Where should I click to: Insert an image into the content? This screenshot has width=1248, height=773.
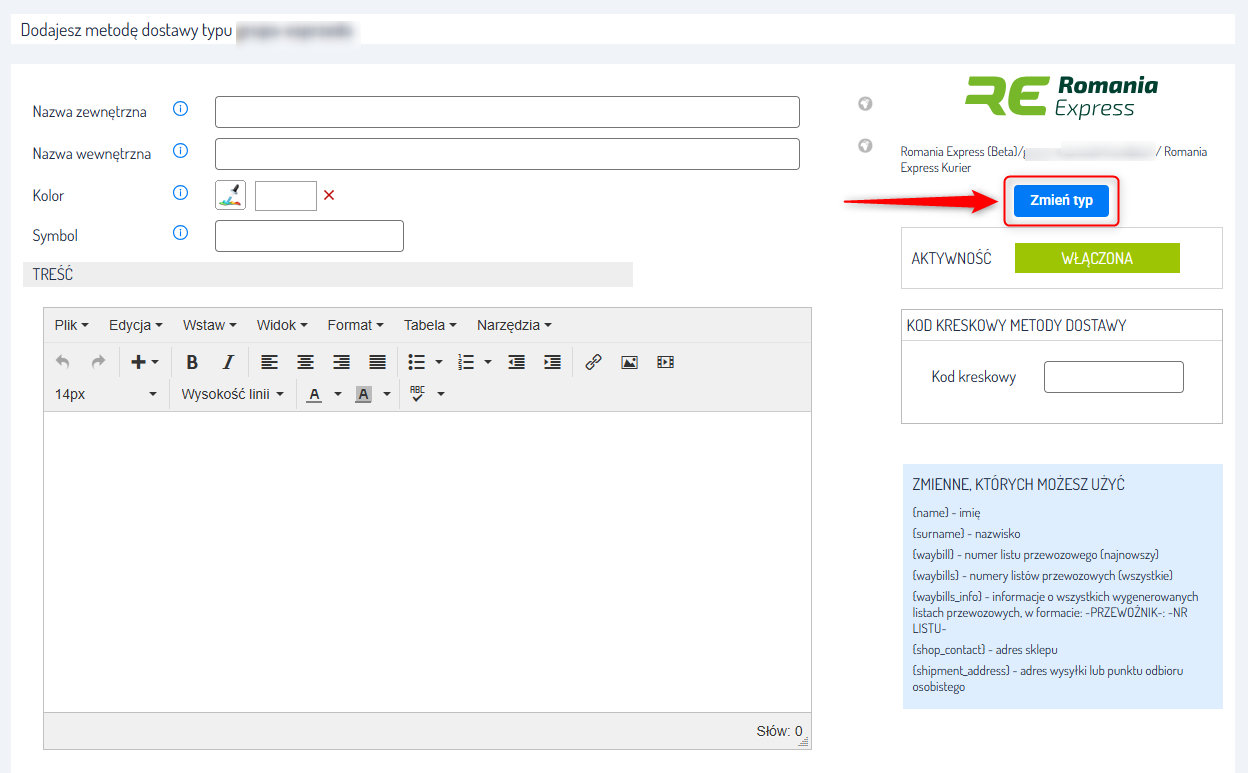[x=629, y=362]
